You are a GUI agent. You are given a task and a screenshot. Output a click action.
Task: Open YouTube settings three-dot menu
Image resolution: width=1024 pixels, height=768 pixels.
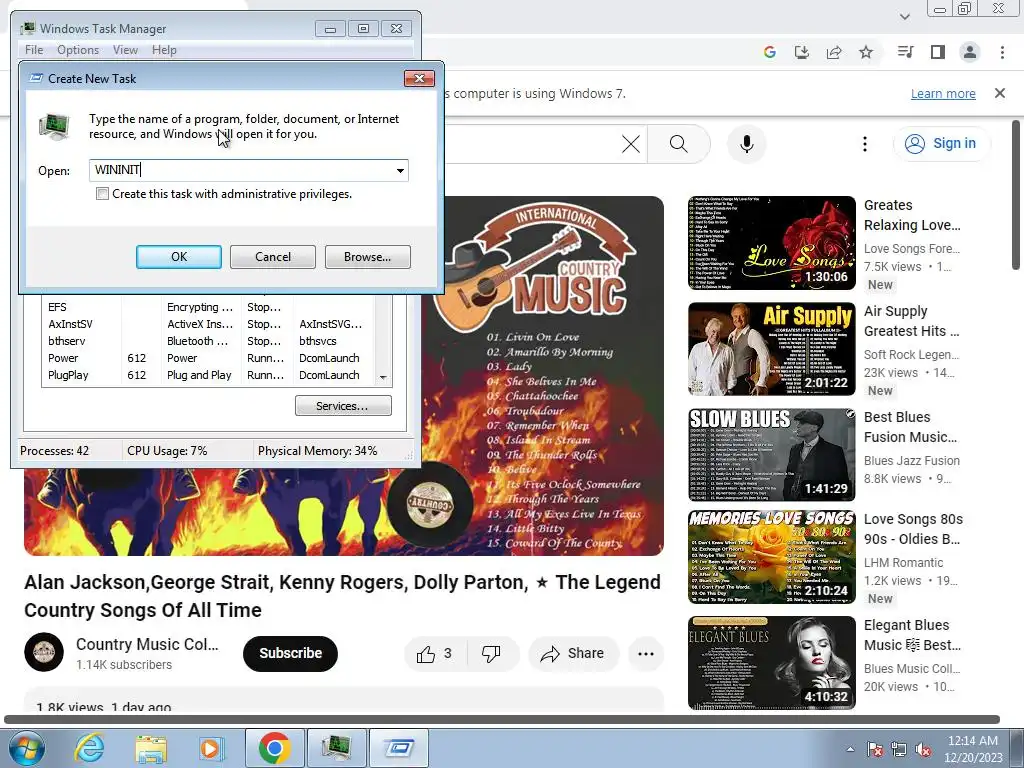coord(865,144)
